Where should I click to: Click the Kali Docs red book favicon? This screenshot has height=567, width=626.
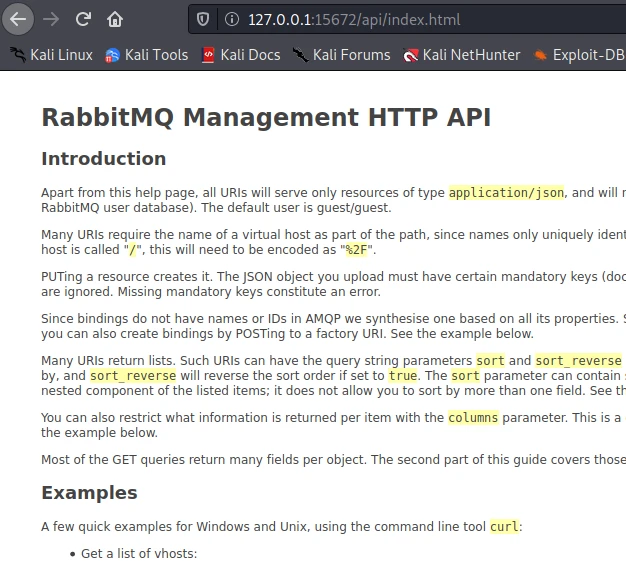[208, 55]
